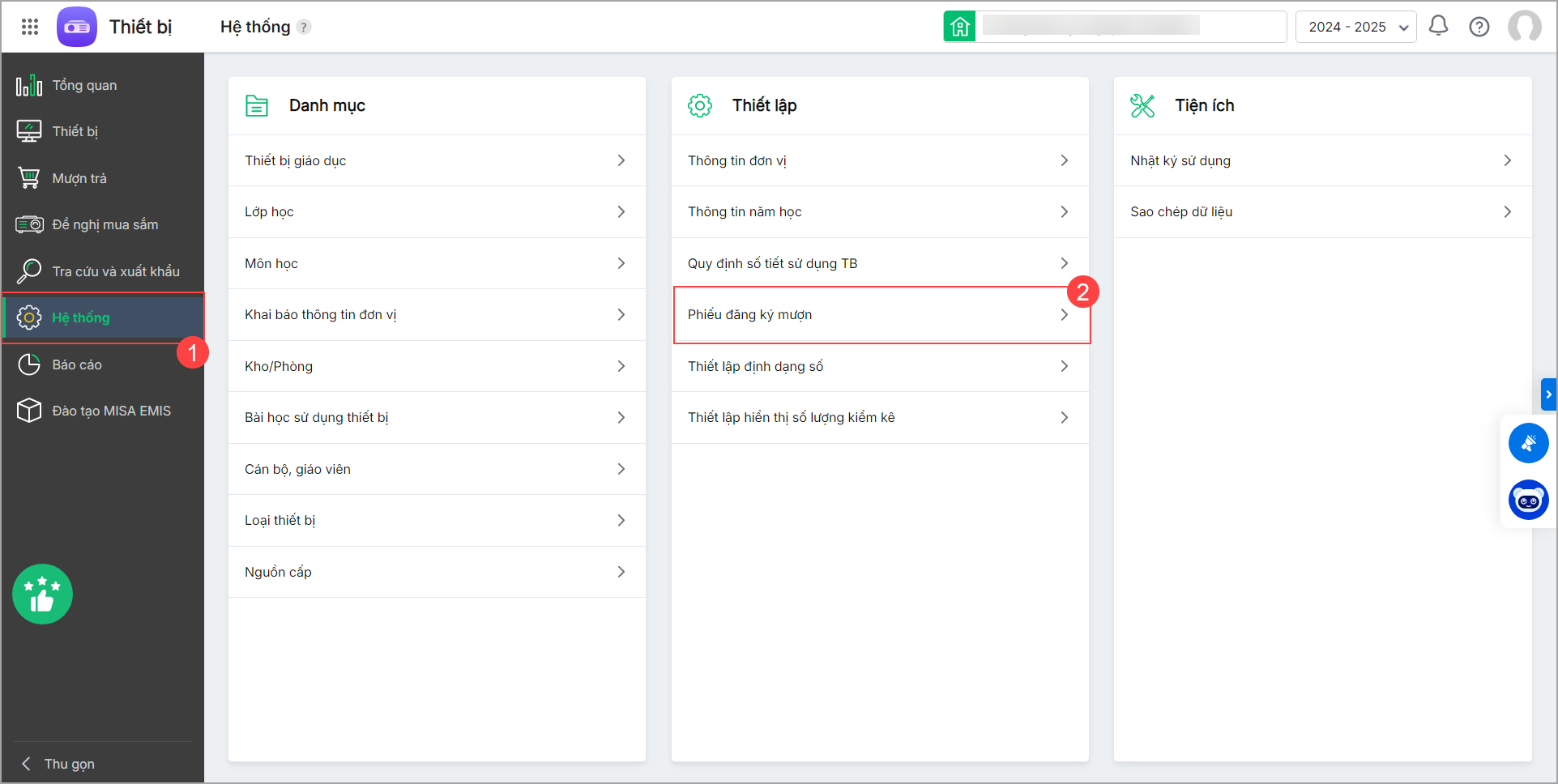1558x784 pixels.
Task: Select Mượn trả in the sidebar
Action: click(79, 178)
